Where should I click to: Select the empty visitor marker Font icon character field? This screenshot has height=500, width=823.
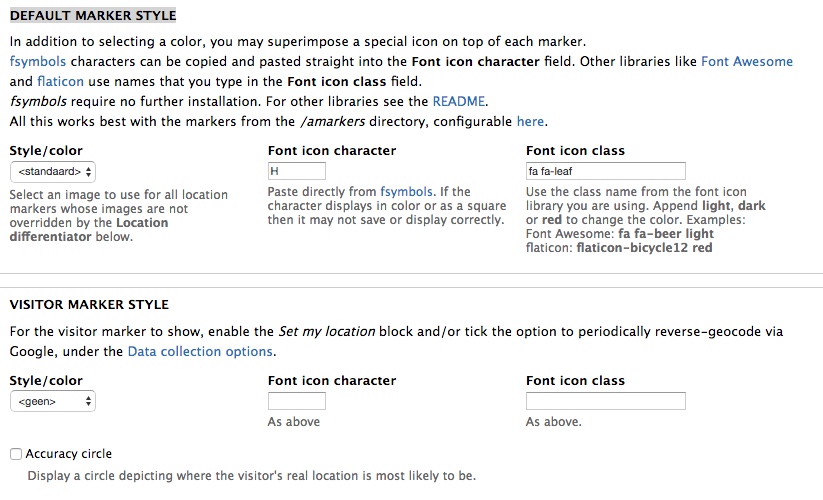[297, 401]
